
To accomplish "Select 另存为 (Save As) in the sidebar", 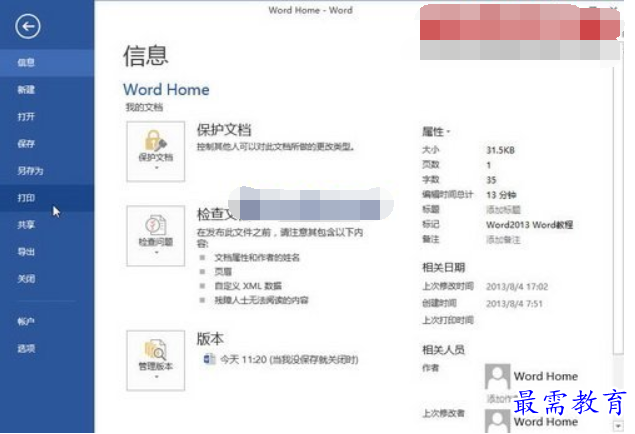I will click(47, 170).
